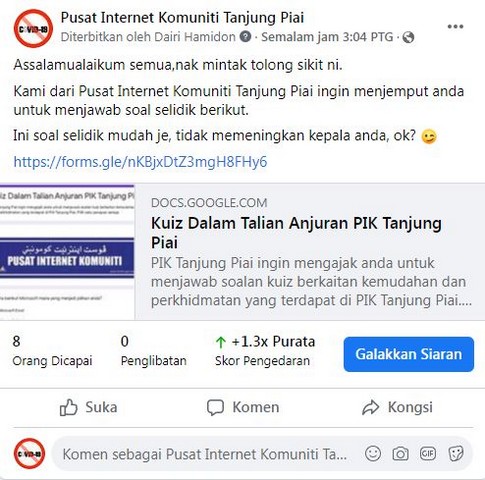Screen dimensions: 485x480
Task: Click the comment box profile avatar
Action: click(29, 454)
